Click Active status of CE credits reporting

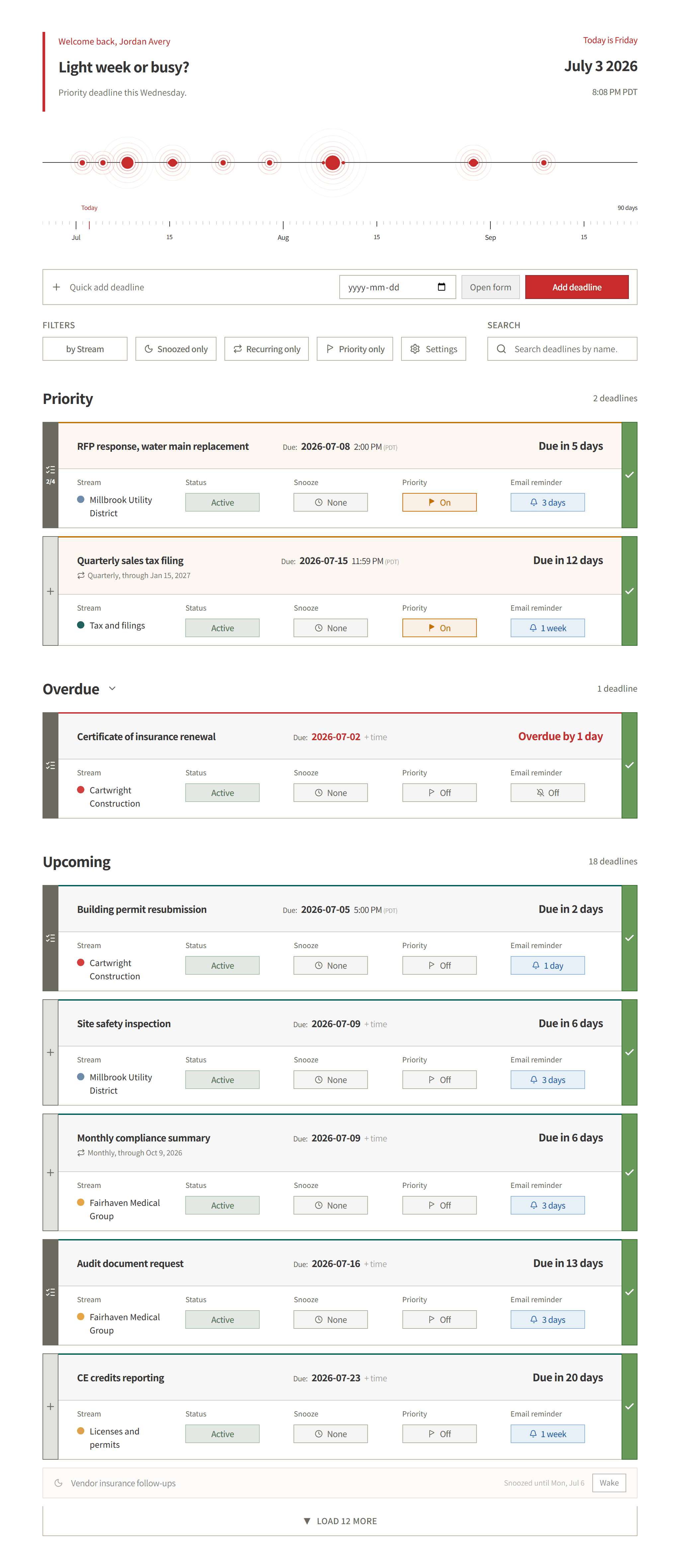pyautogui.click(x=222, y=1434)
